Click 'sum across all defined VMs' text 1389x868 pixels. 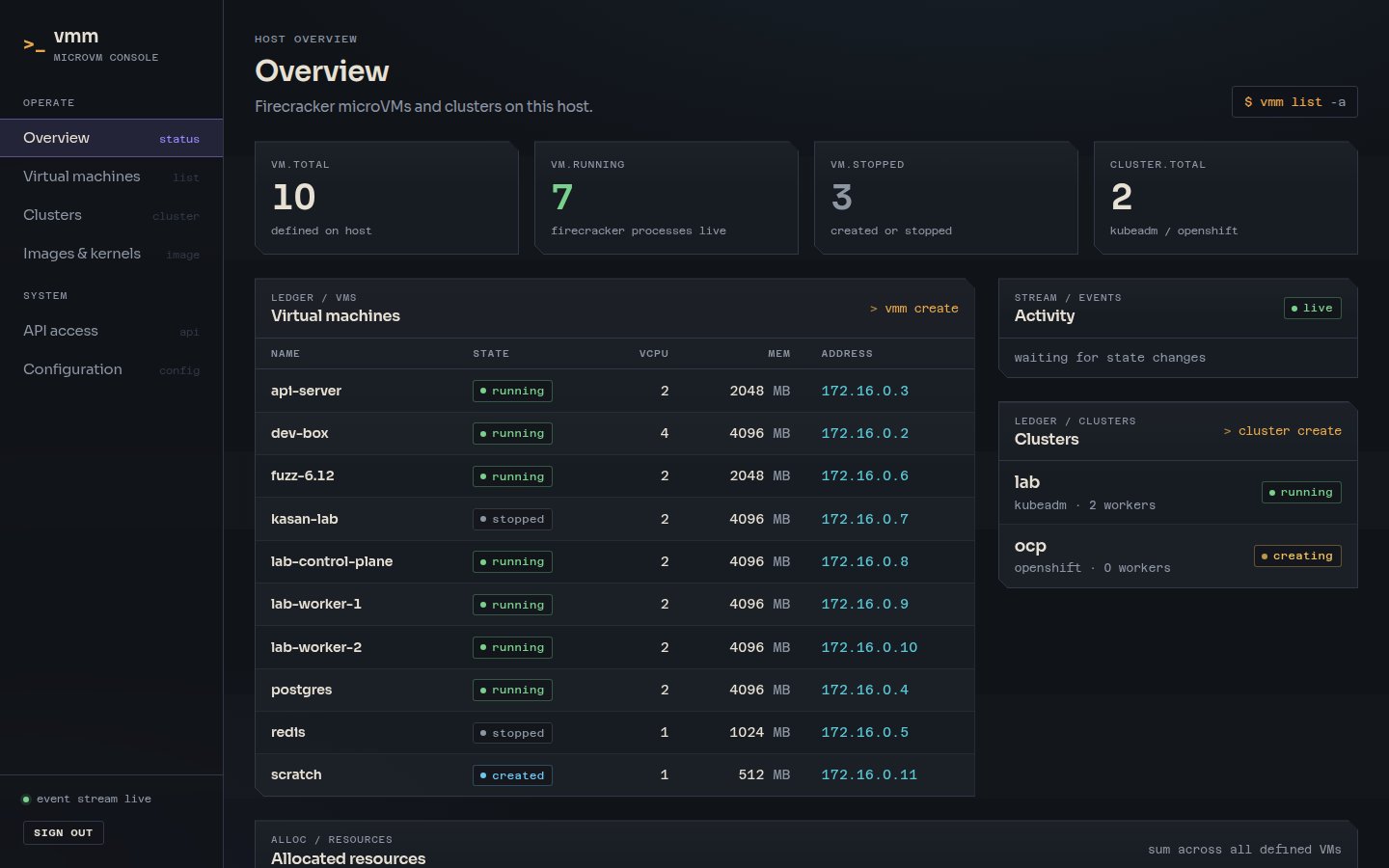pyautogui.click(x=1244, y=850)
